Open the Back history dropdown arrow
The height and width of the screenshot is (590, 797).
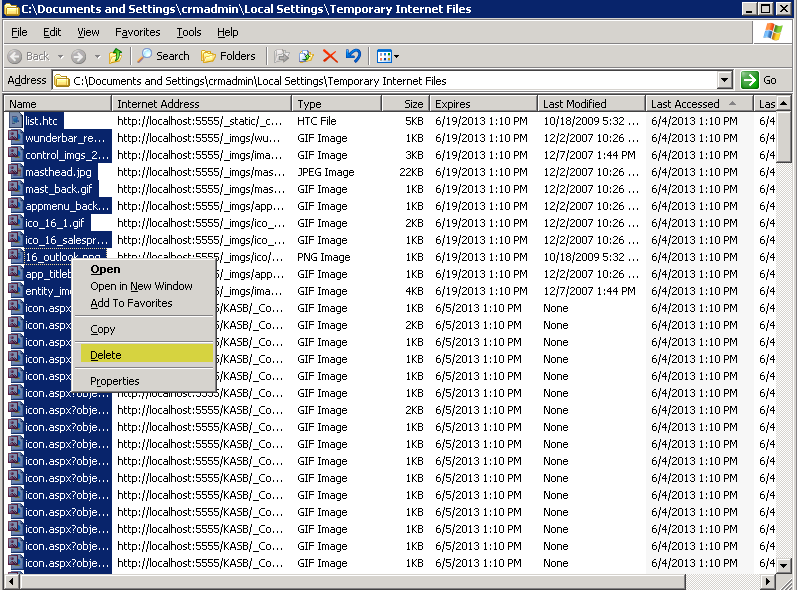click(60, 56)
